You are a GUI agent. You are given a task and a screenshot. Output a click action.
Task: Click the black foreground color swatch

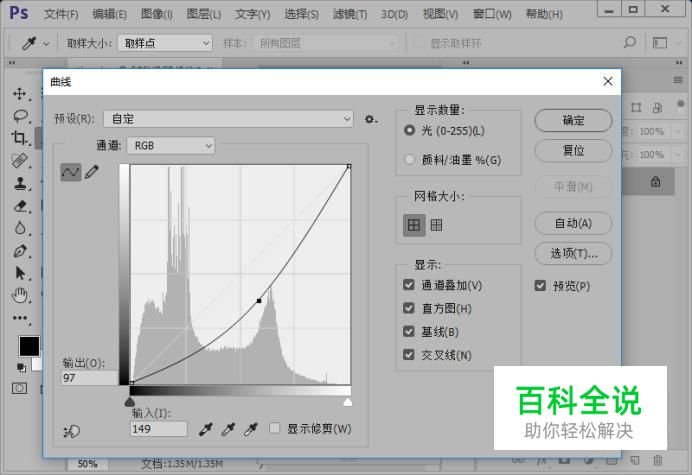pyautogui.click(x=29, y=346)
